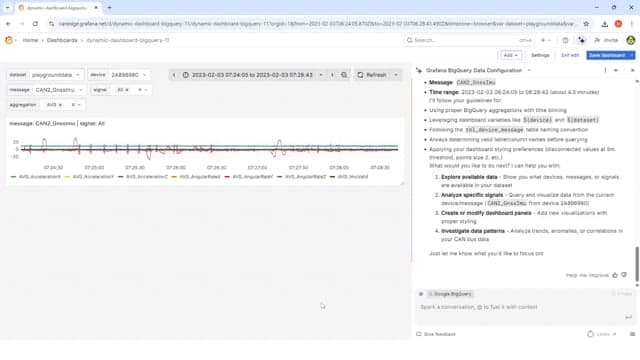Open the device variable dropdown

129,75
